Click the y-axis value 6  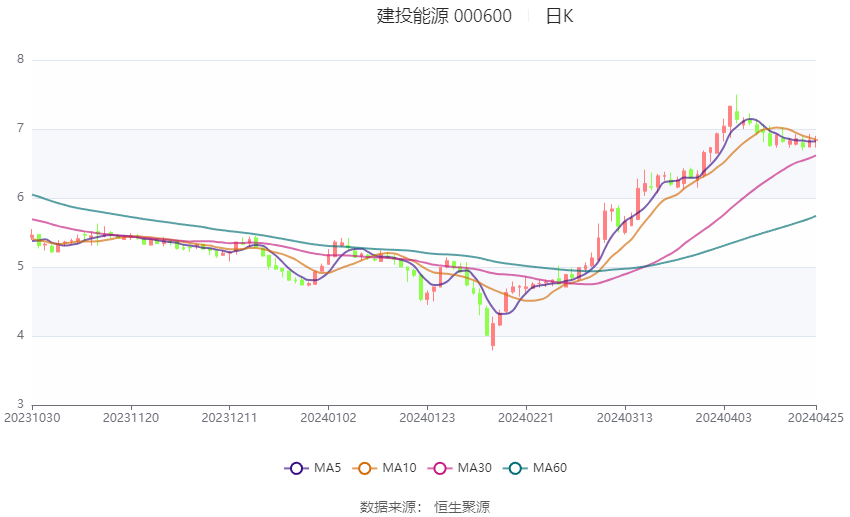21,197
